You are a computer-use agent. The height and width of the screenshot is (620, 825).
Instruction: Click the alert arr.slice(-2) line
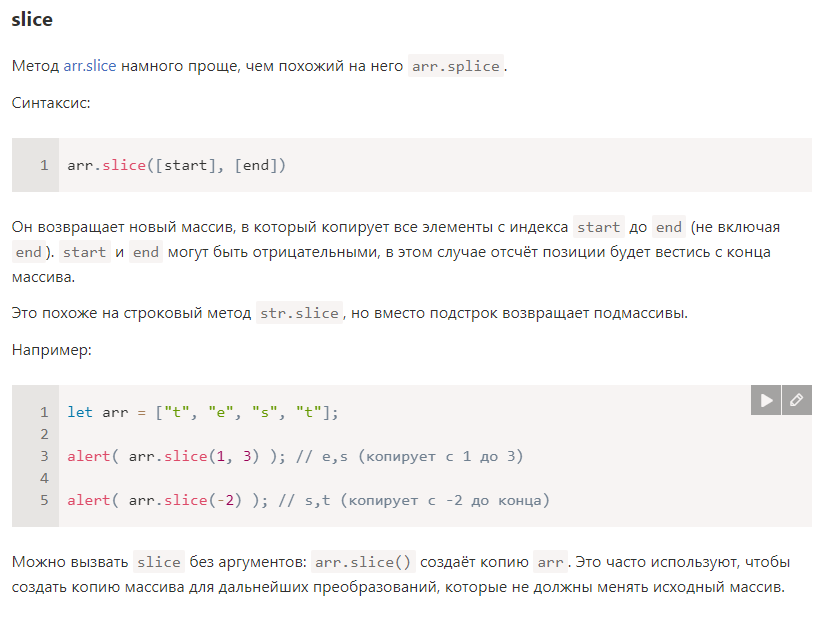coord(308,500)
